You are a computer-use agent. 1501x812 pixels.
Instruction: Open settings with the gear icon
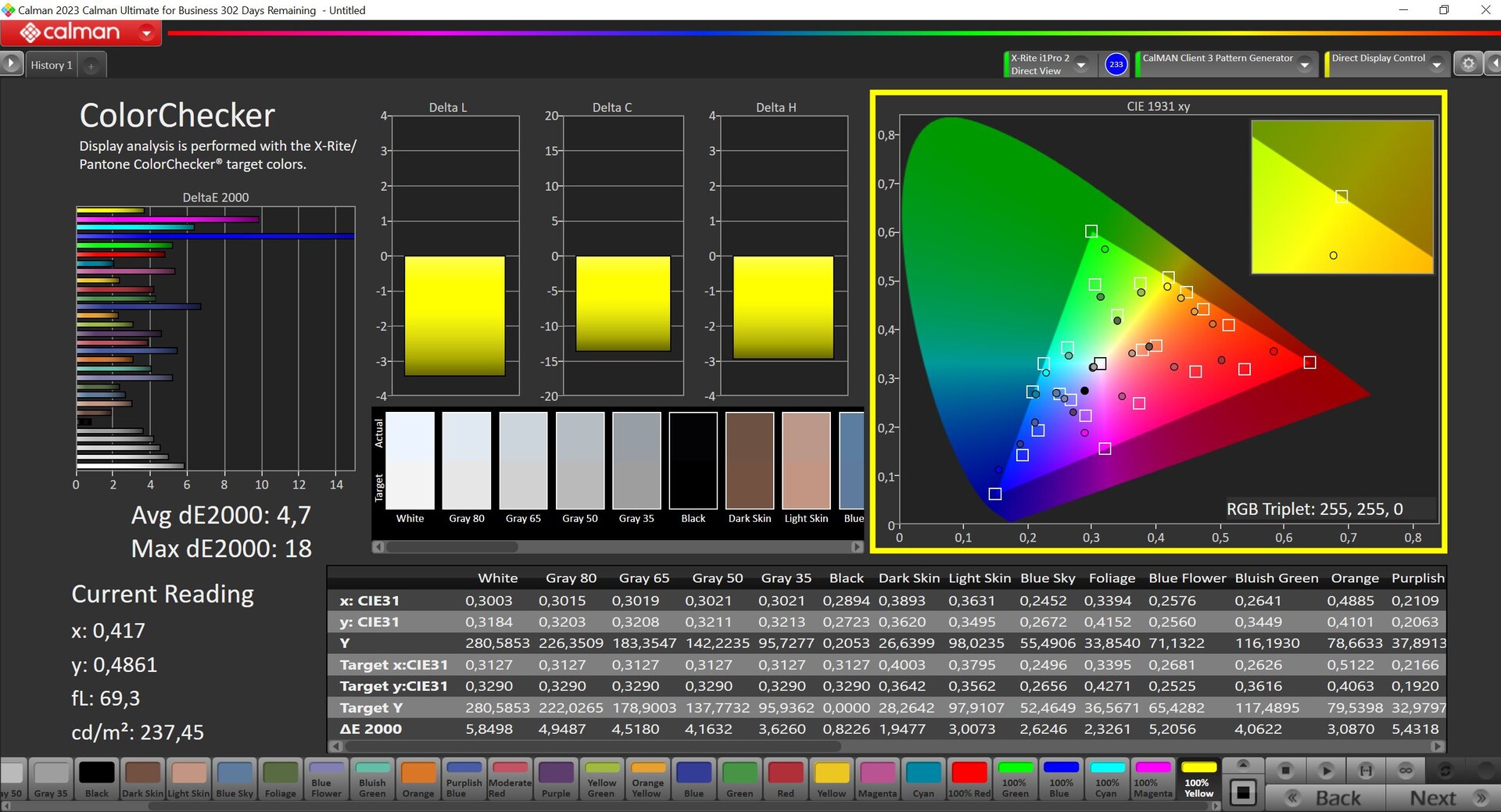click(x=1468, y=64)
